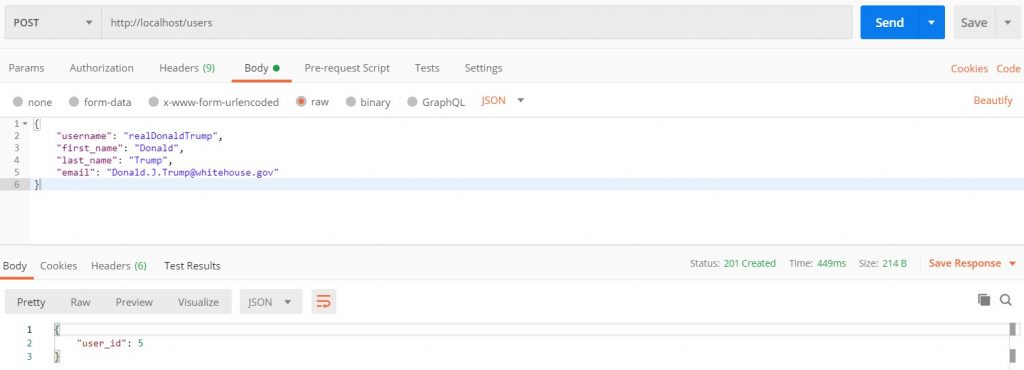Open search in response with magnifier icon
The height and width of the screenshot is (370, 1024).
click(x=1005, y=300)
